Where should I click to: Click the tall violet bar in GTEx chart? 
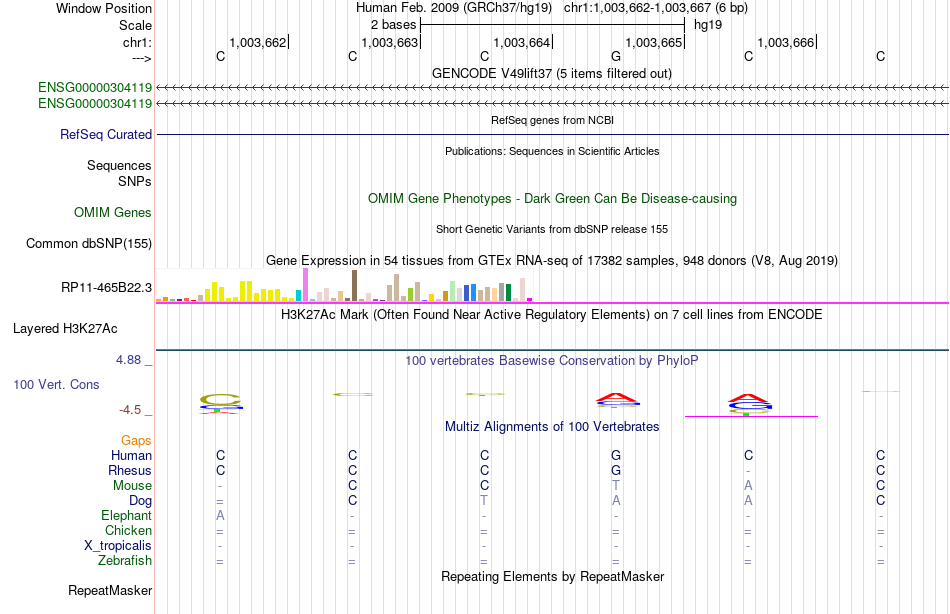305,285
